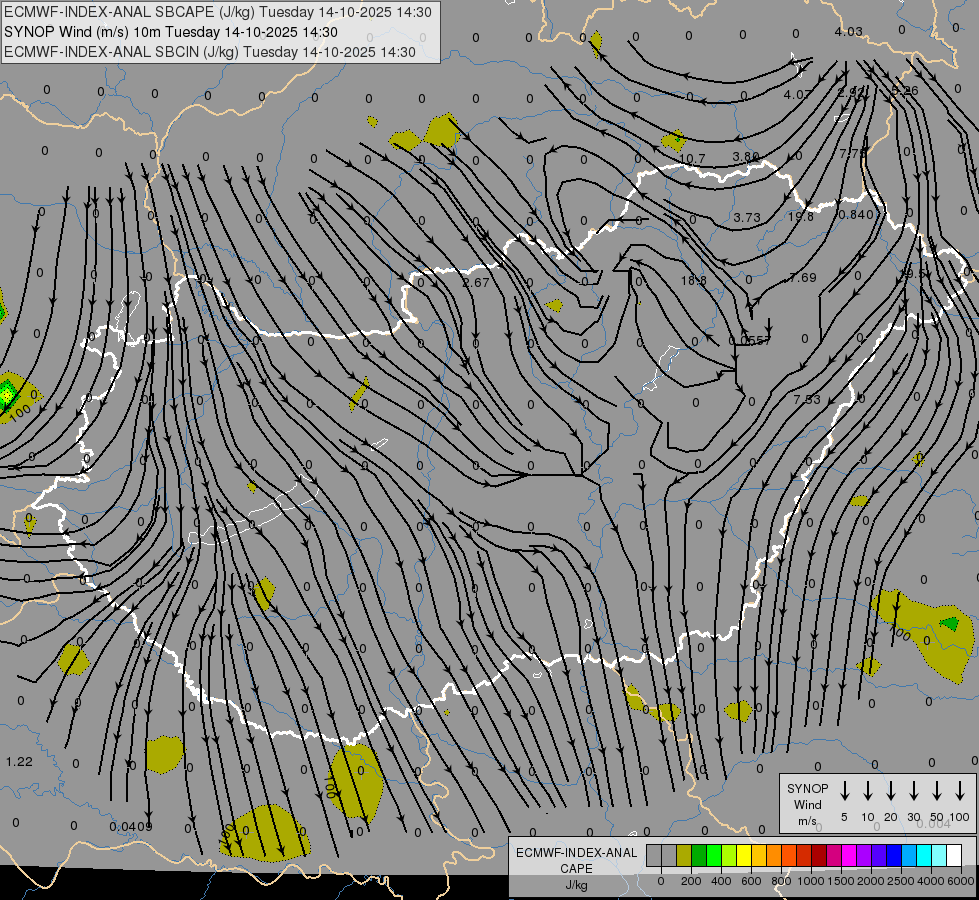Click the 6000 tick label on CAPE scale
This screenshot has width=979, height=900.
(x=961, y=881)
